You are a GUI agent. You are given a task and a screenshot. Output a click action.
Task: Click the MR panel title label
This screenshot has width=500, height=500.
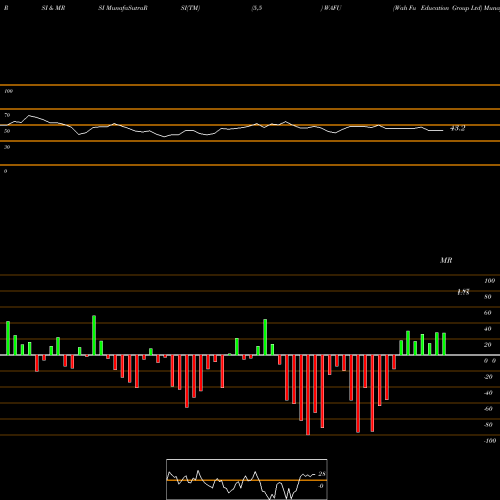point(446,260)
